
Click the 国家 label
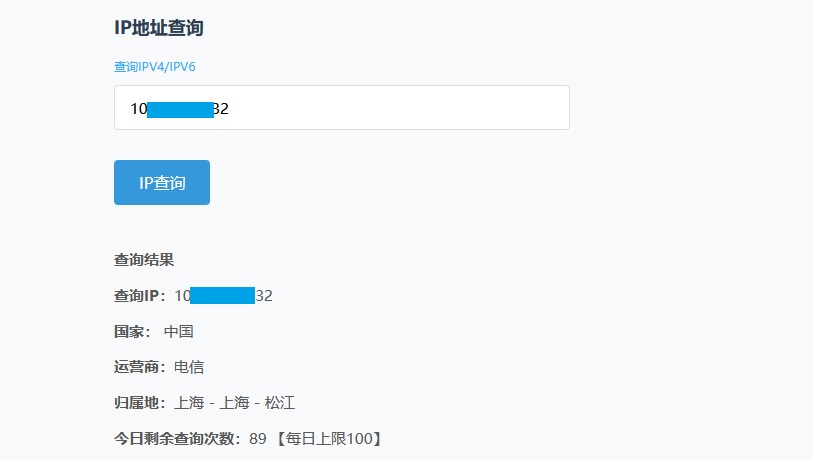click(x=132, y=332)
